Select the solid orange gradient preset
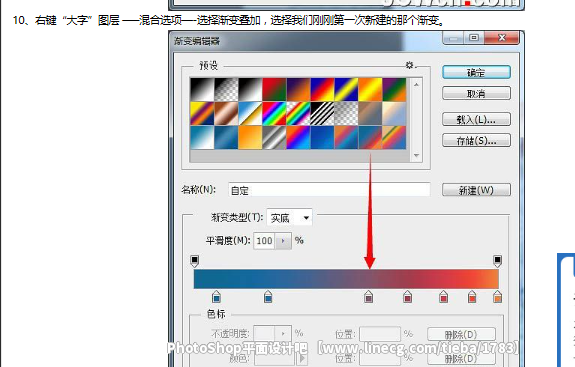 (250, 137)
